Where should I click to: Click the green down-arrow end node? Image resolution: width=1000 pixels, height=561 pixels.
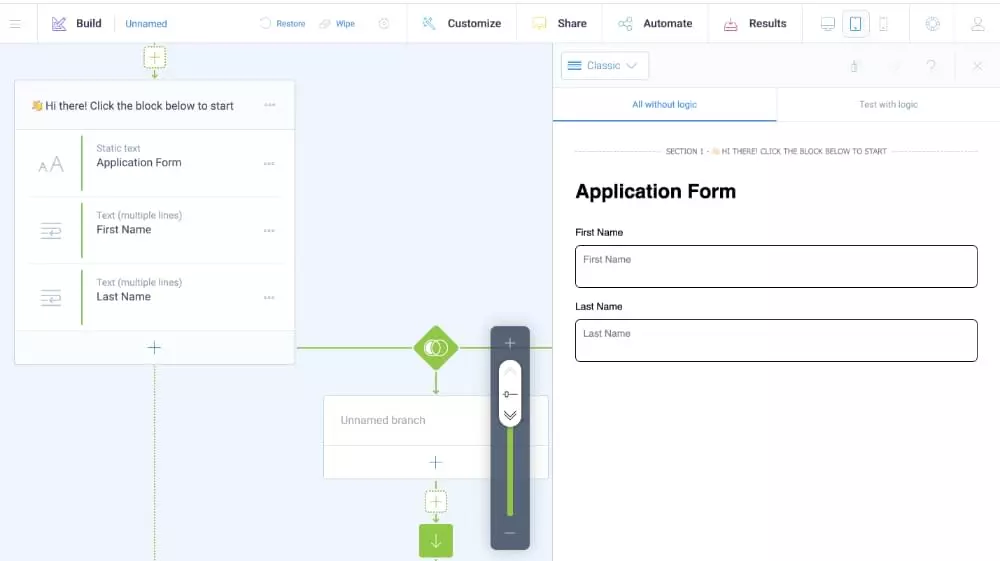pos(436,541)
